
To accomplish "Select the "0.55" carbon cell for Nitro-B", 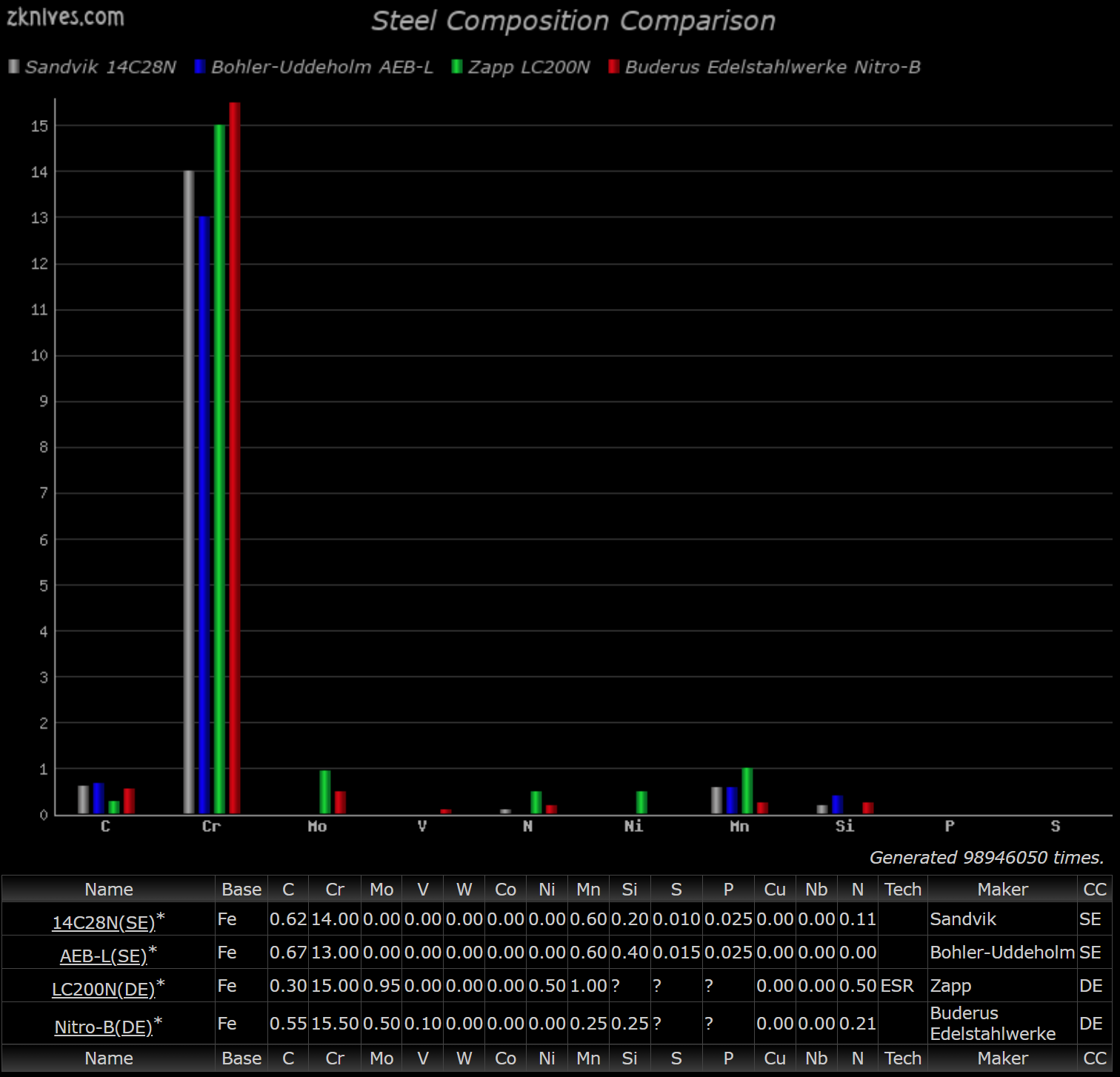I will pyautogui.click(x=288, y=1024).
